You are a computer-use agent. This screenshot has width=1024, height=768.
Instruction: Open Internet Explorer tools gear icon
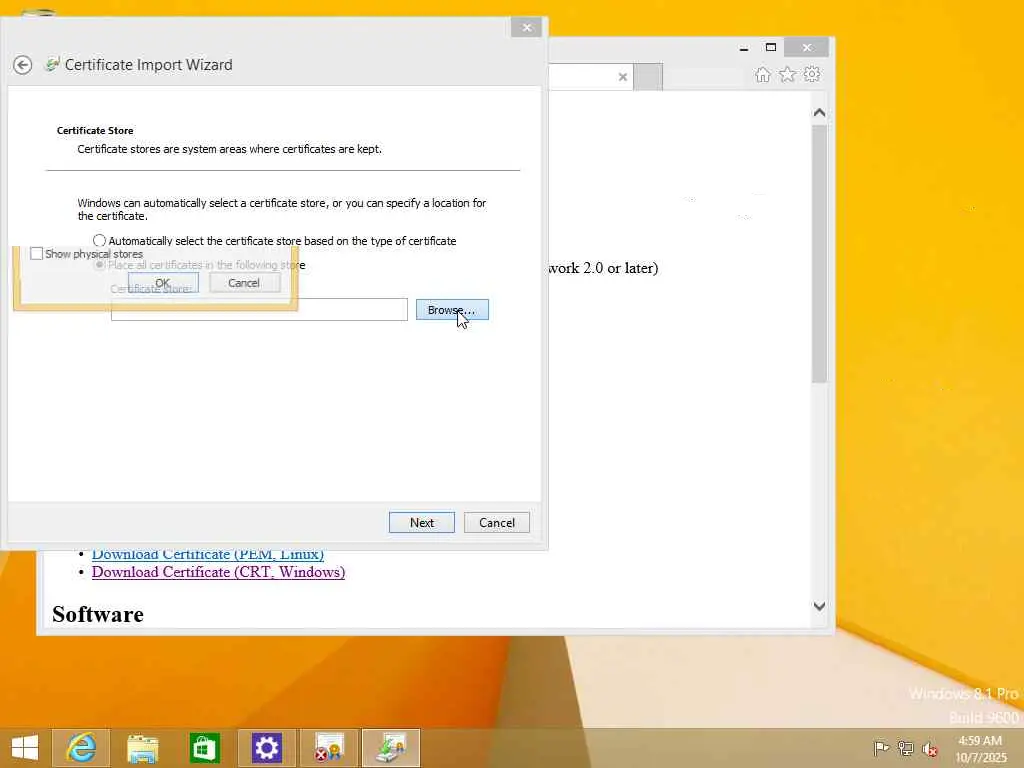812,74
